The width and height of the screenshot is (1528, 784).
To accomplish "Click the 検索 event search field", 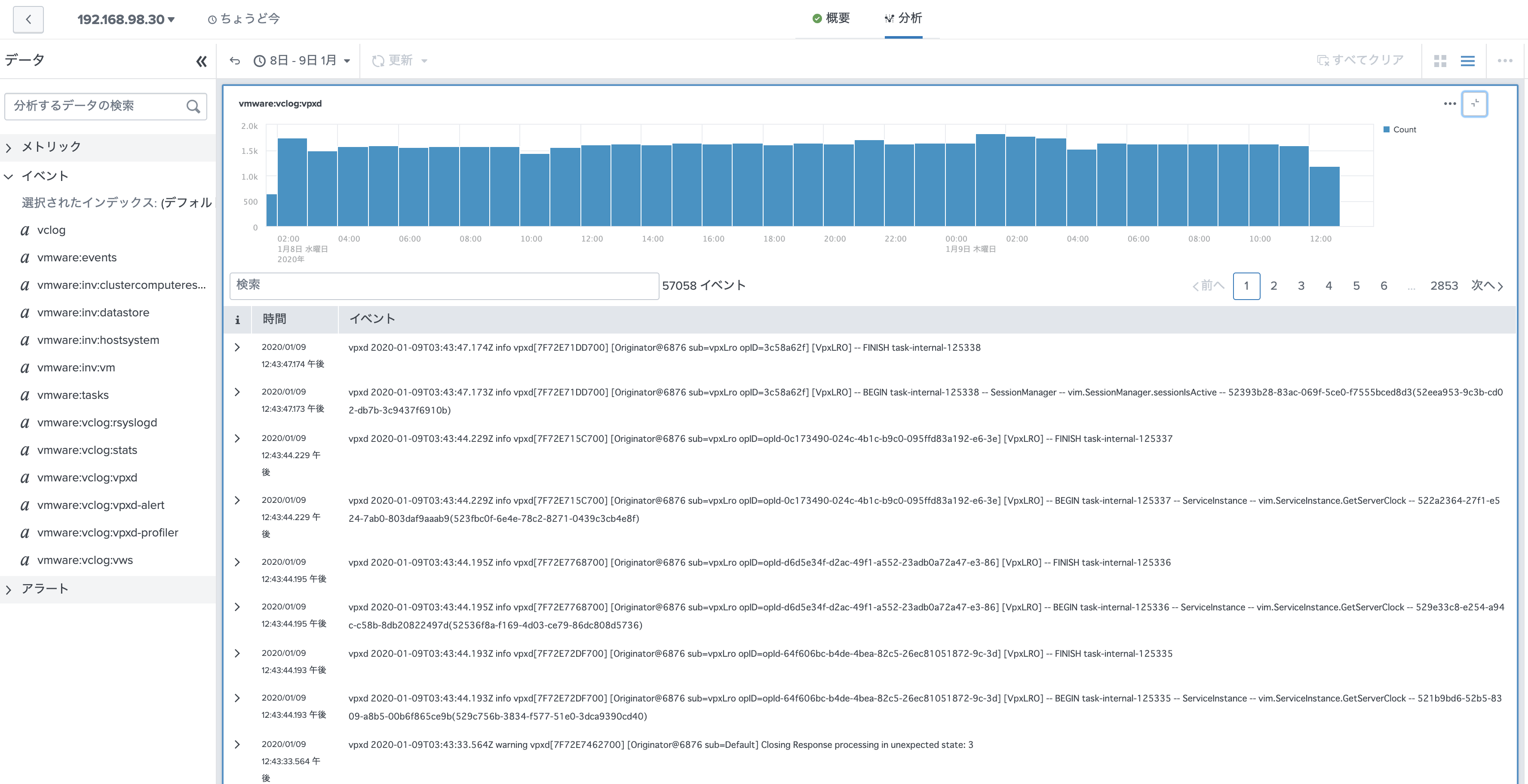I will click(x=444, y=286).
